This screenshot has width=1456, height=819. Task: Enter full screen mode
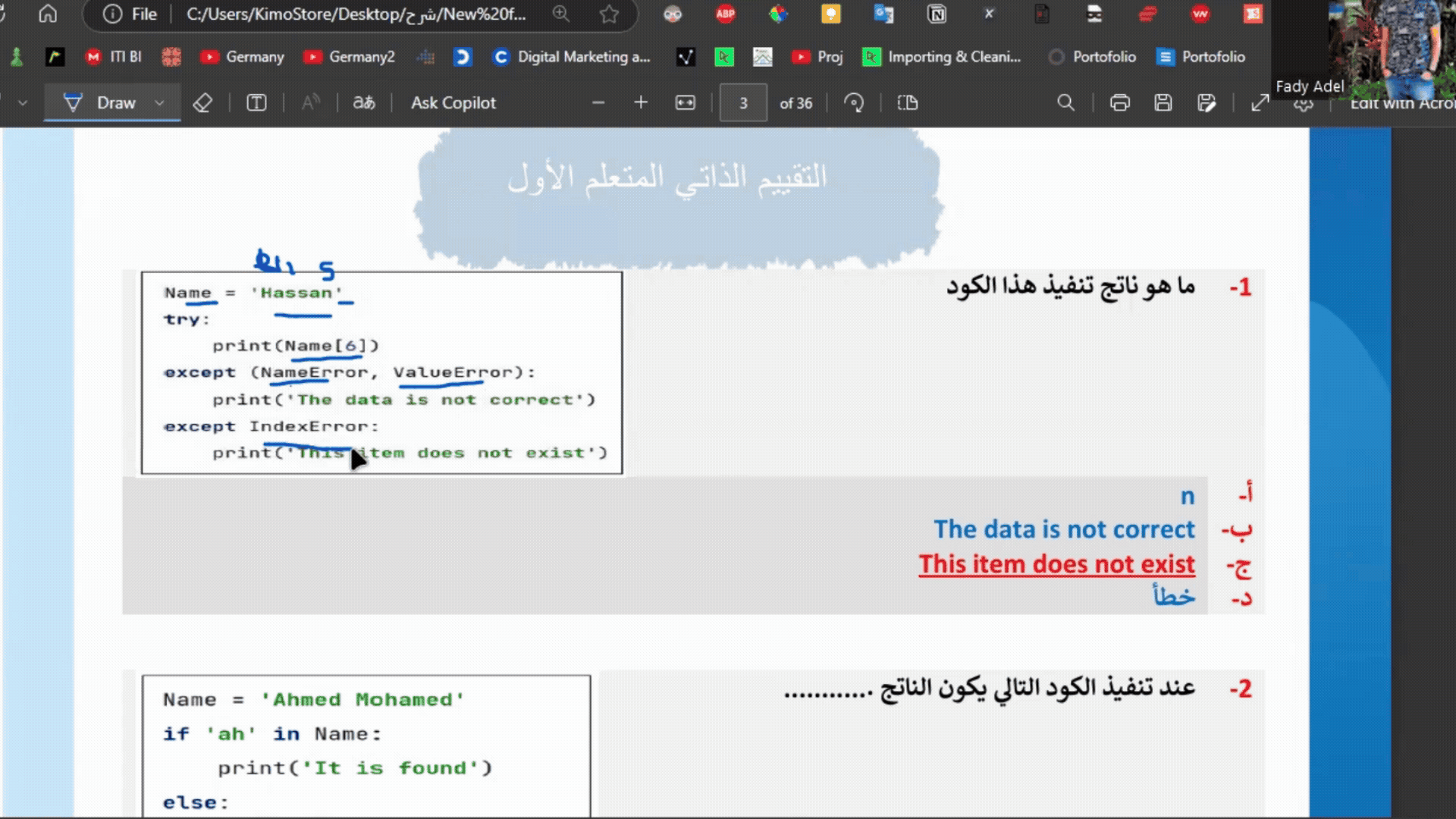pos(1260,103)
